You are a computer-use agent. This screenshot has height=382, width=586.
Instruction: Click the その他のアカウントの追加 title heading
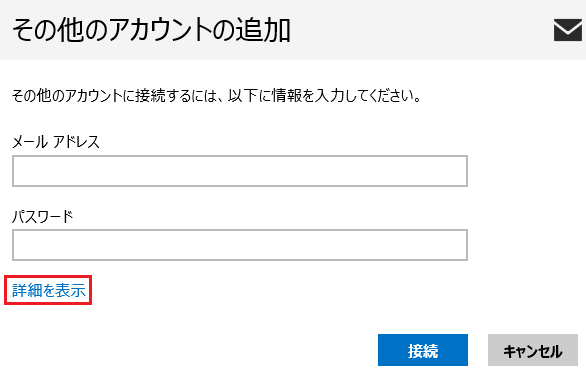point(152,30)
